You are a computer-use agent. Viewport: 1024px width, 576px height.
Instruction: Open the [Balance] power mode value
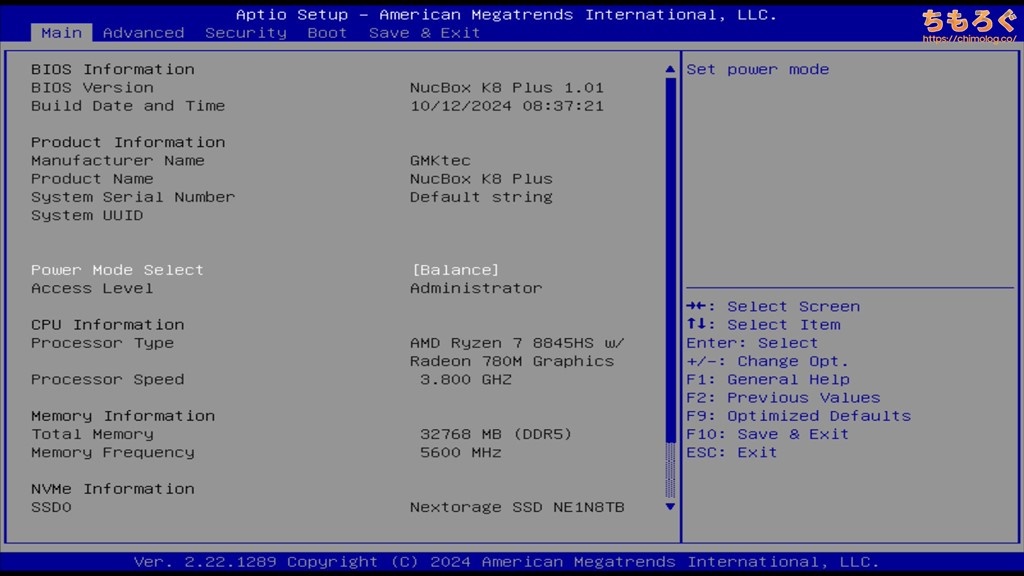455,270
